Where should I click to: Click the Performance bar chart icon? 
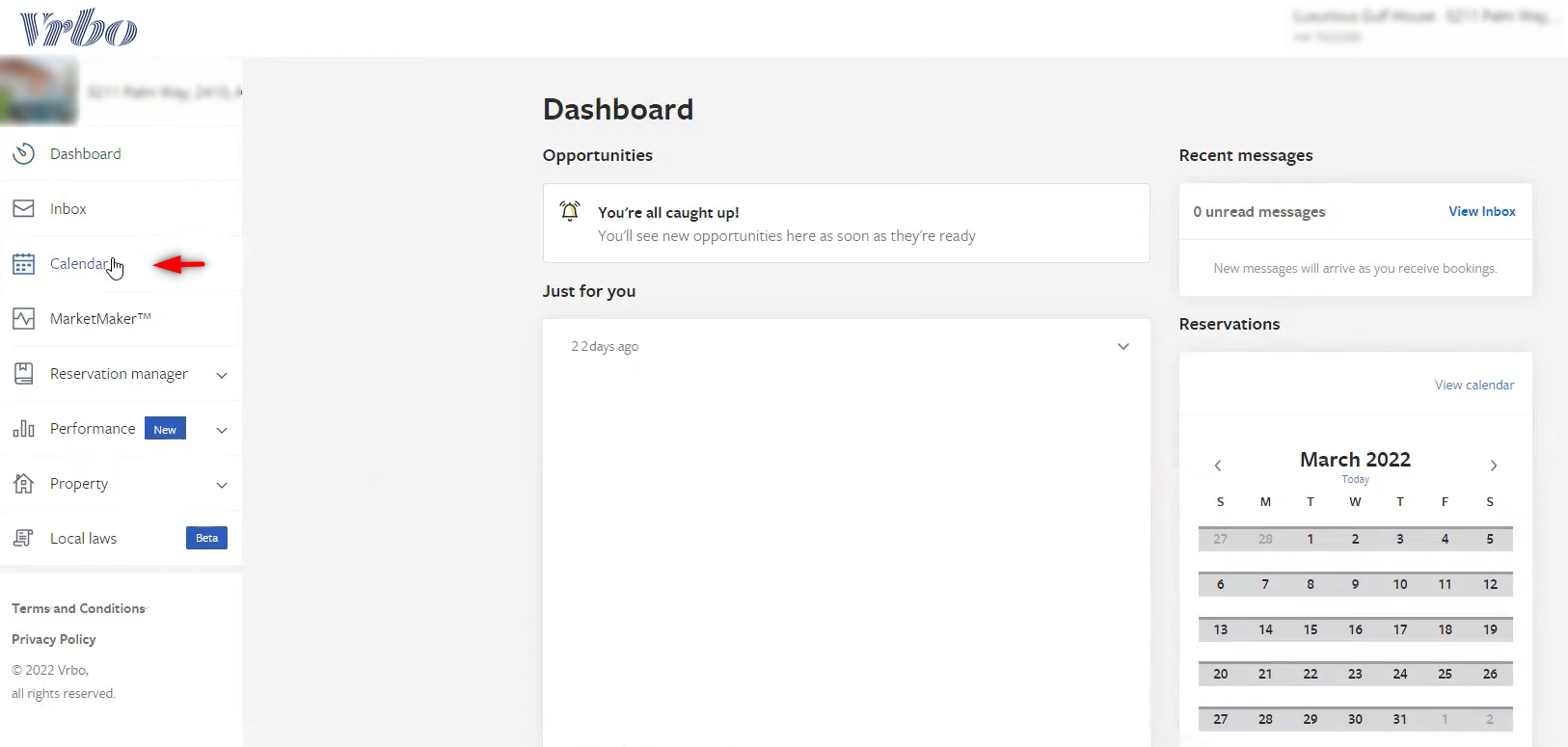pyautogui.click(x=23, y=429)
